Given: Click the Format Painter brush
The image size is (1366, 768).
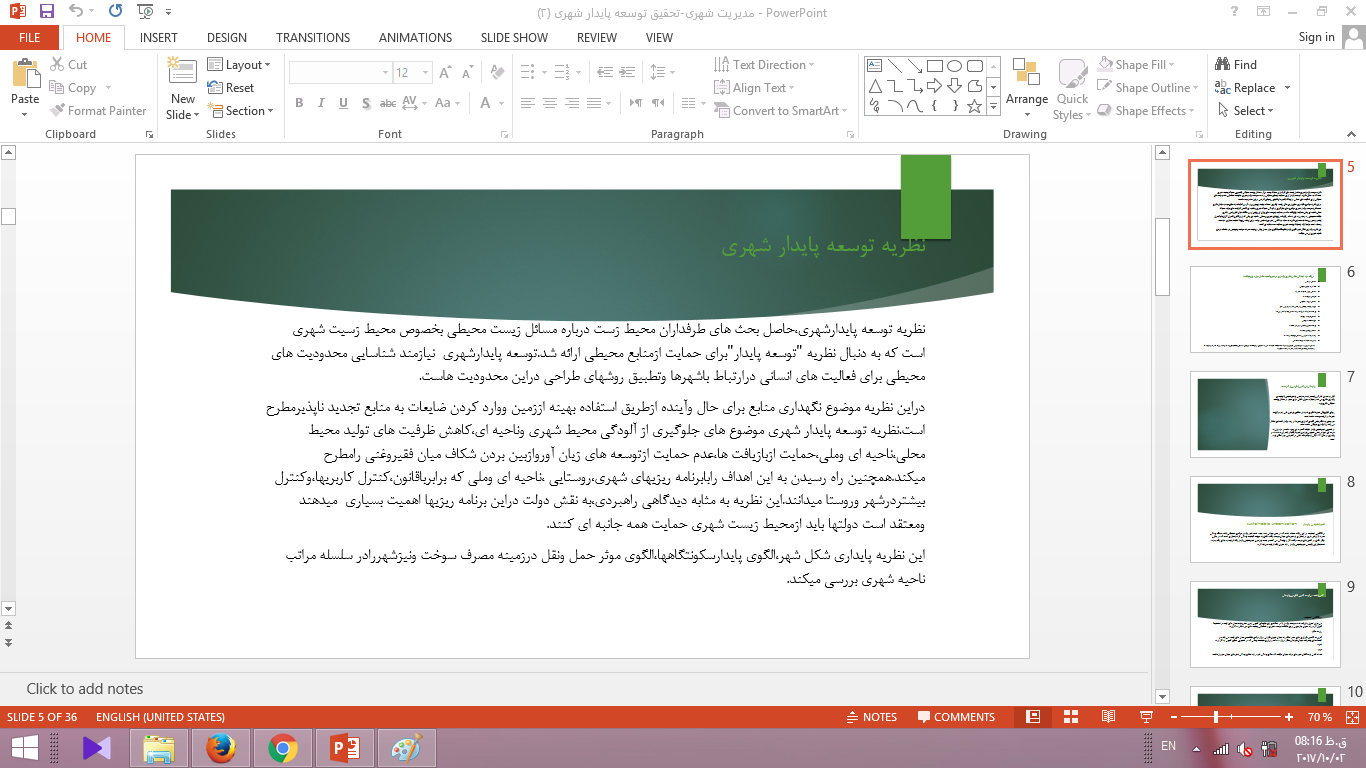Looking at the screenshot, I should tap(98, 111).
